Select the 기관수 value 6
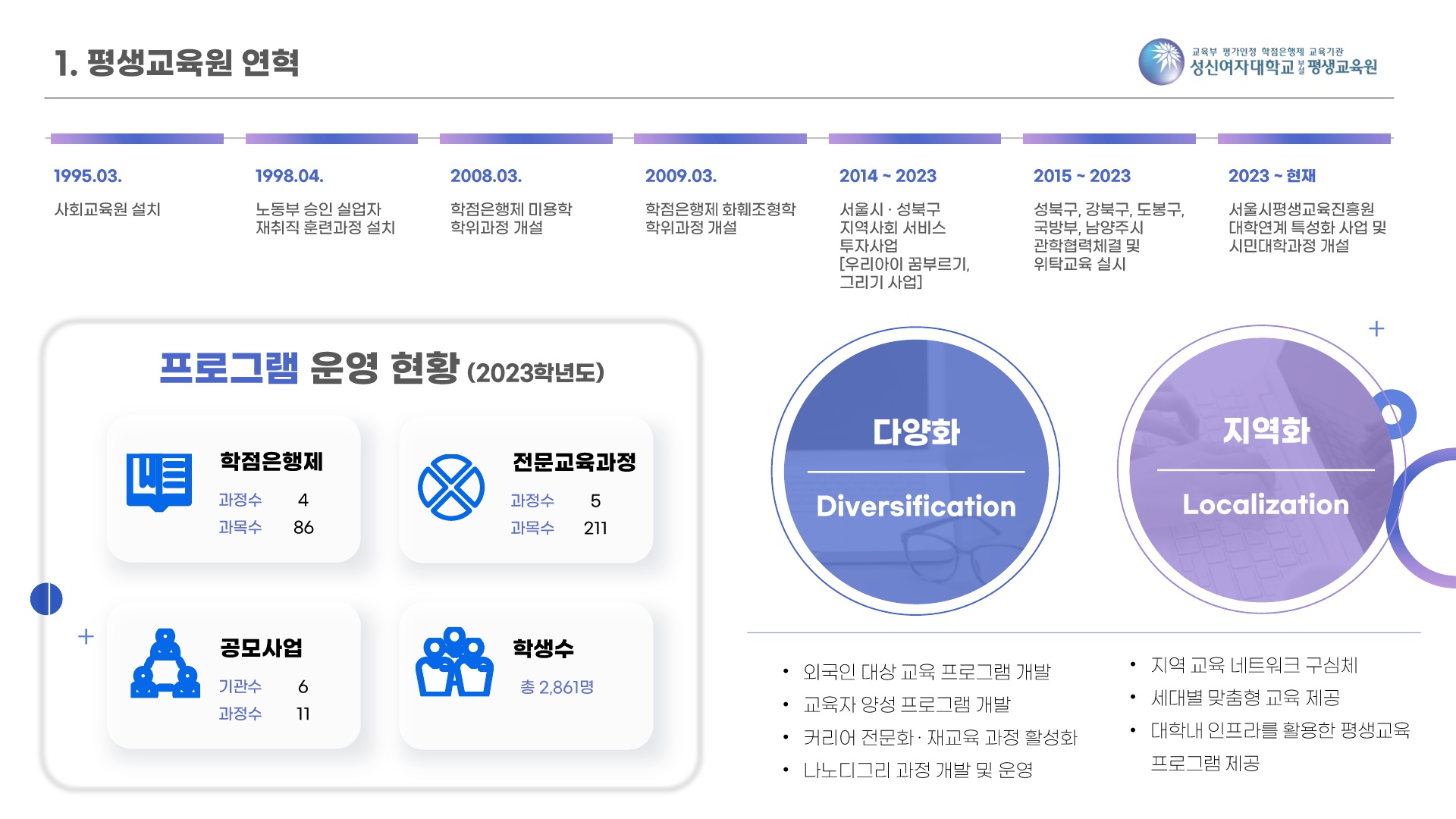 click(x=303, y=687)
